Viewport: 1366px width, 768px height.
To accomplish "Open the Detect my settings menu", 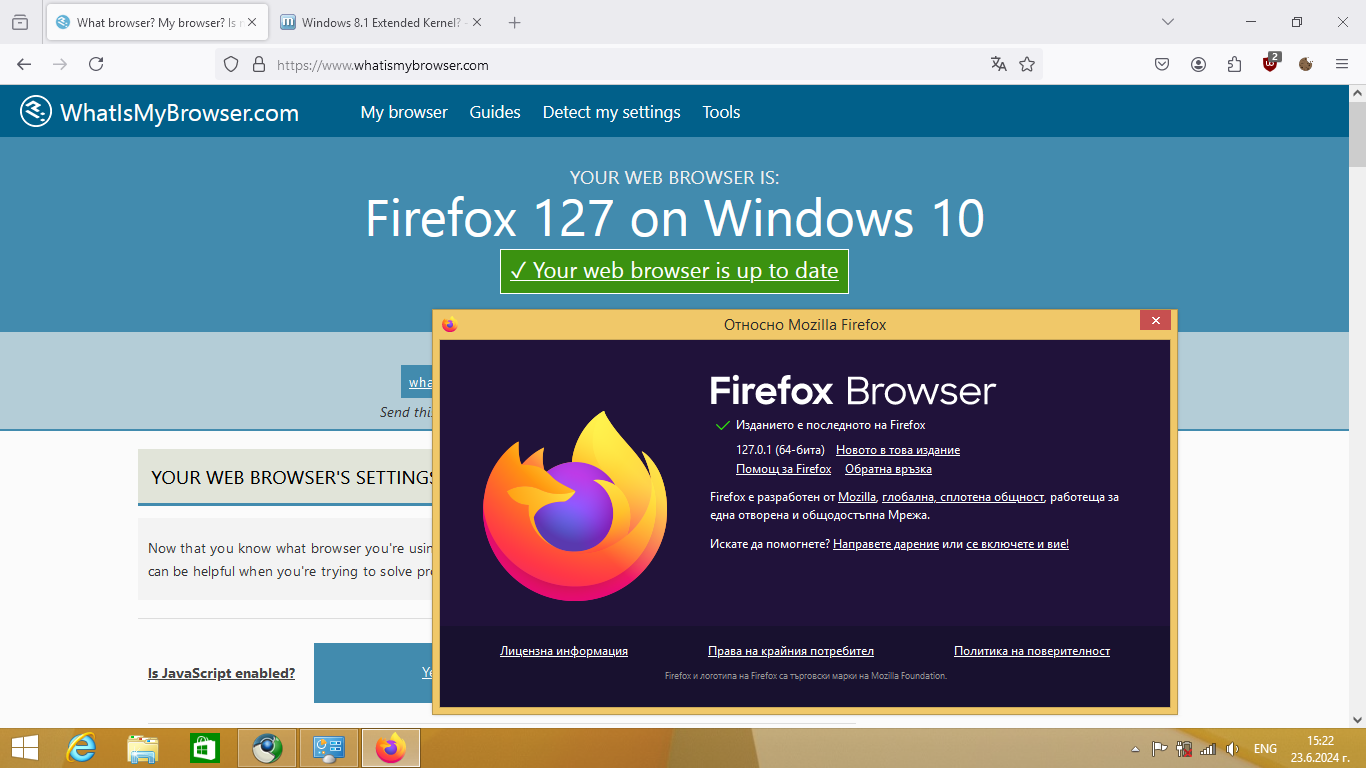I will click(611, 112).
